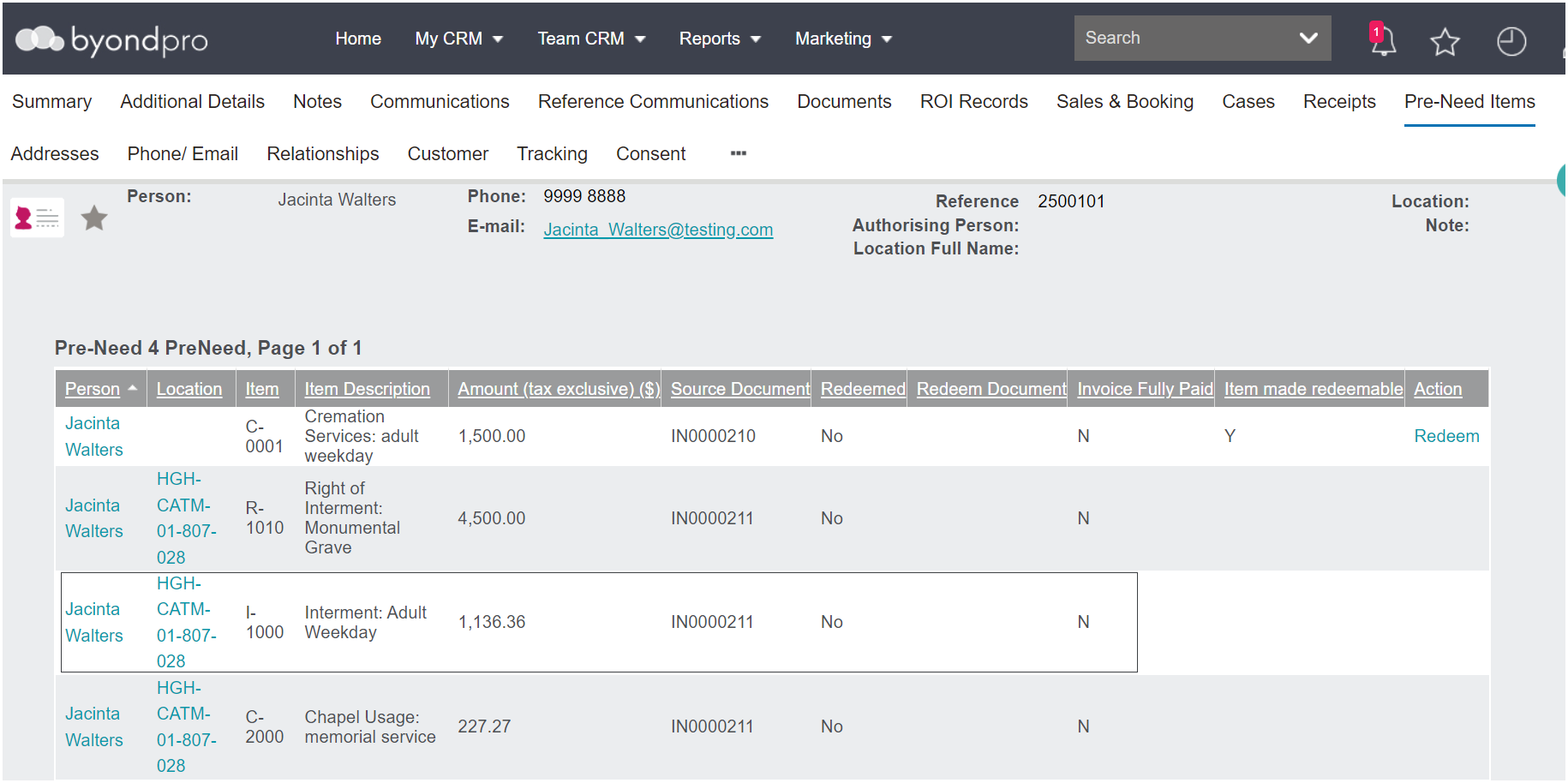Open the Customer tab
This screenshot has height=783, width=1568.
click(x=447, y=153)
